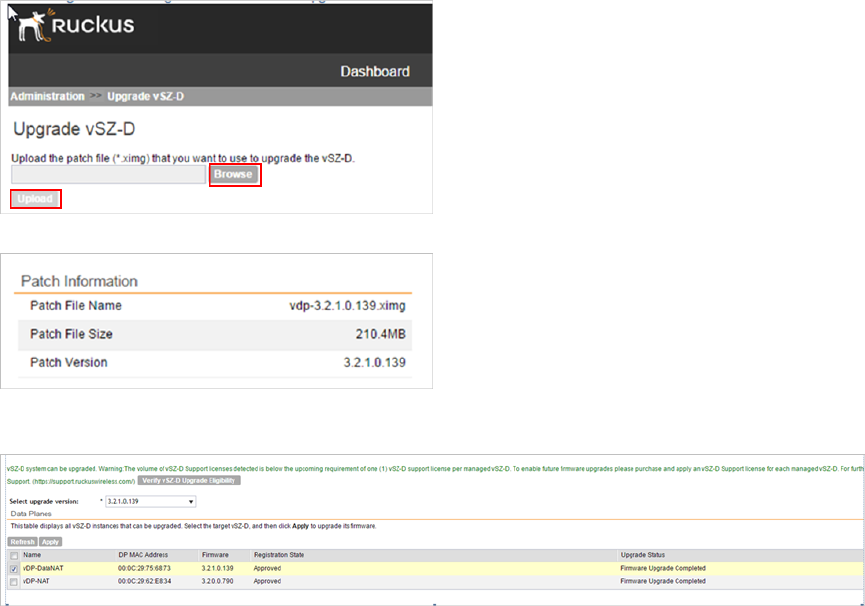Screen dimensions: 865x606
Task: Click patch file name vdp-3.2.1.0.139.ximg
Action: click(x=348, y=305)
